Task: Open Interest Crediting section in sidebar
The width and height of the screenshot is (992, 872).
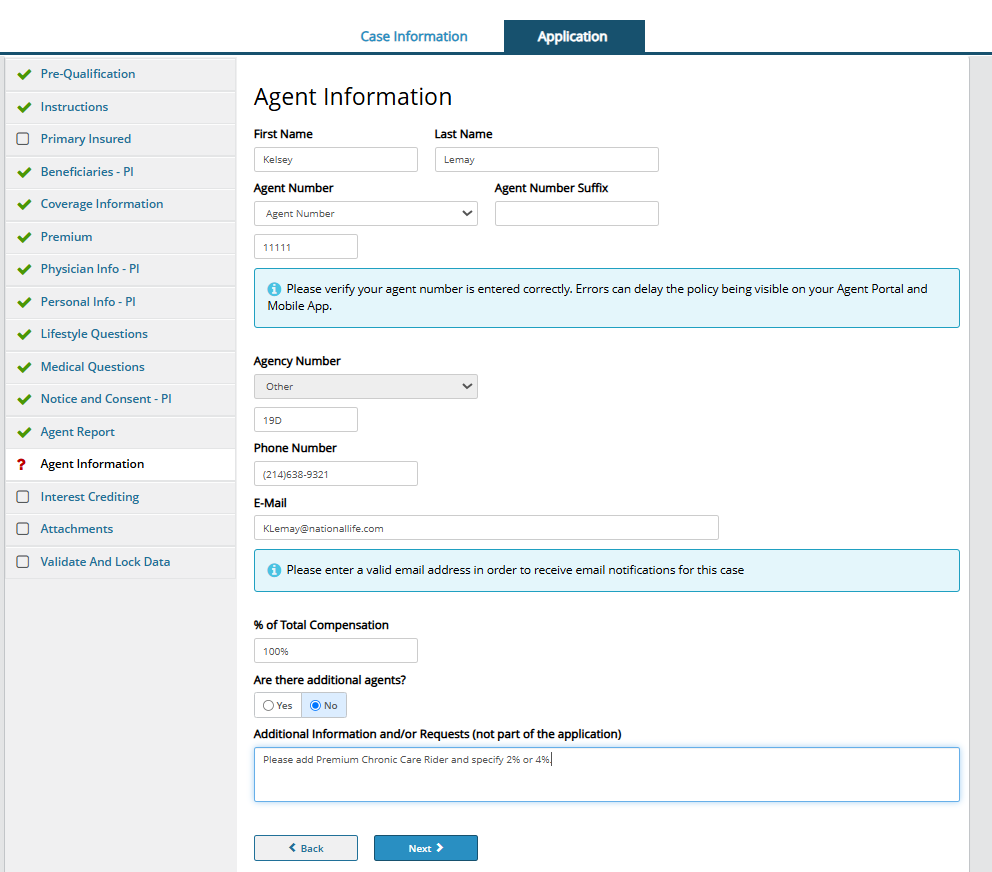Action: tap(90, 497)
